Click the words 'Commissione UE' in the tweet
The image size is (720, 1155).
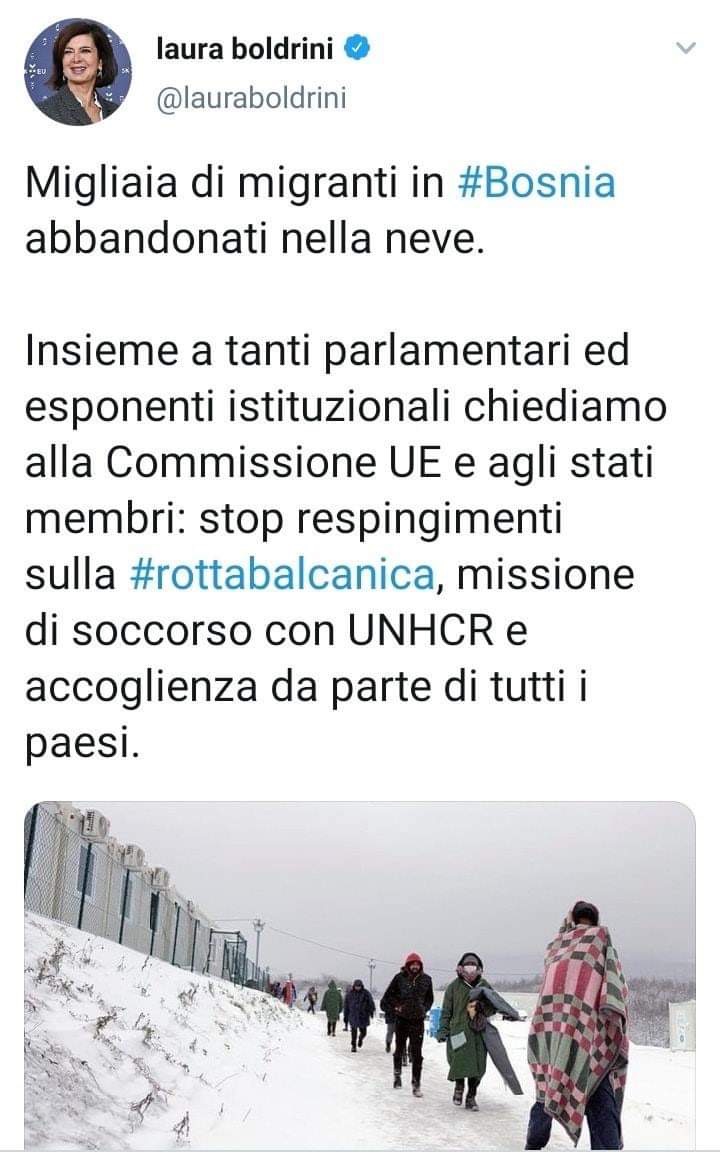(x=273, y=463)
